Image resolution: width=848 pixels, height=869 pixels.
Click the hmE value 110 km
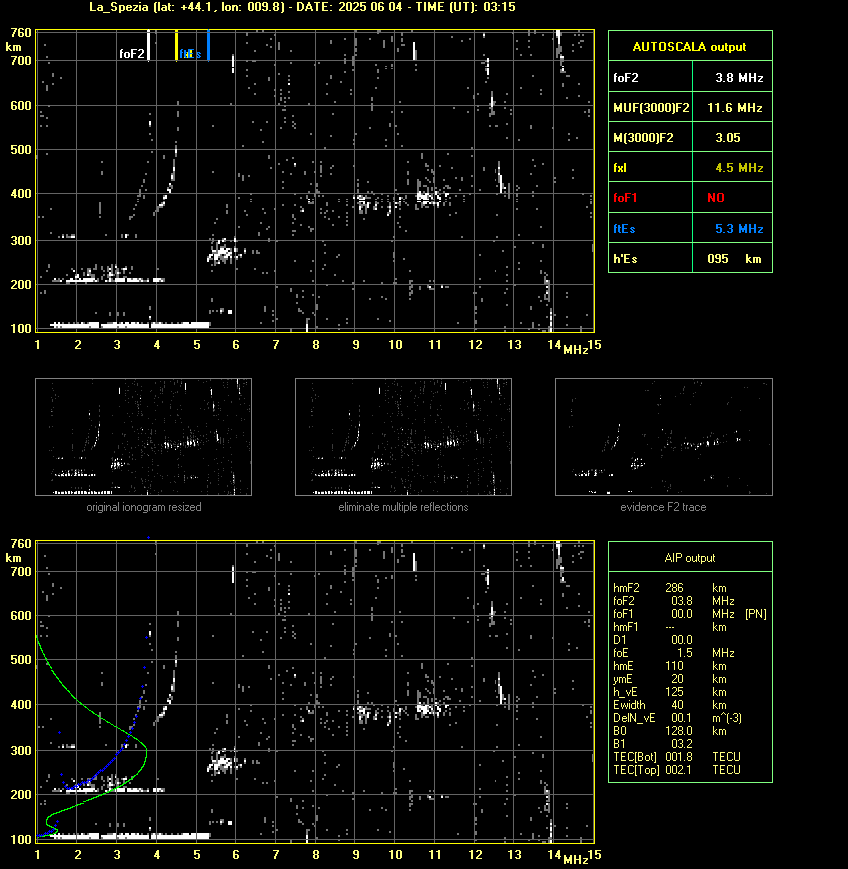pos(696,666)
